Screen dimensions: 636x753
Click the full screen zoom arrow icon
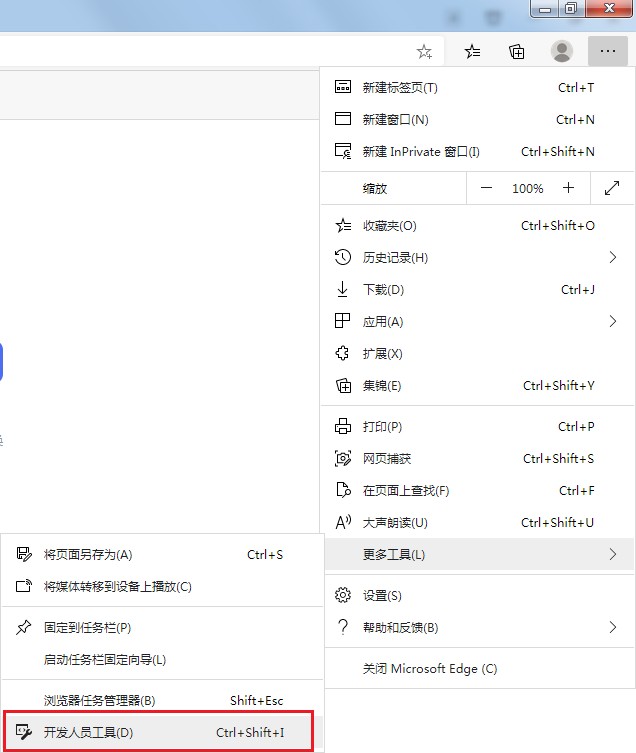click(x=612, y=188)
